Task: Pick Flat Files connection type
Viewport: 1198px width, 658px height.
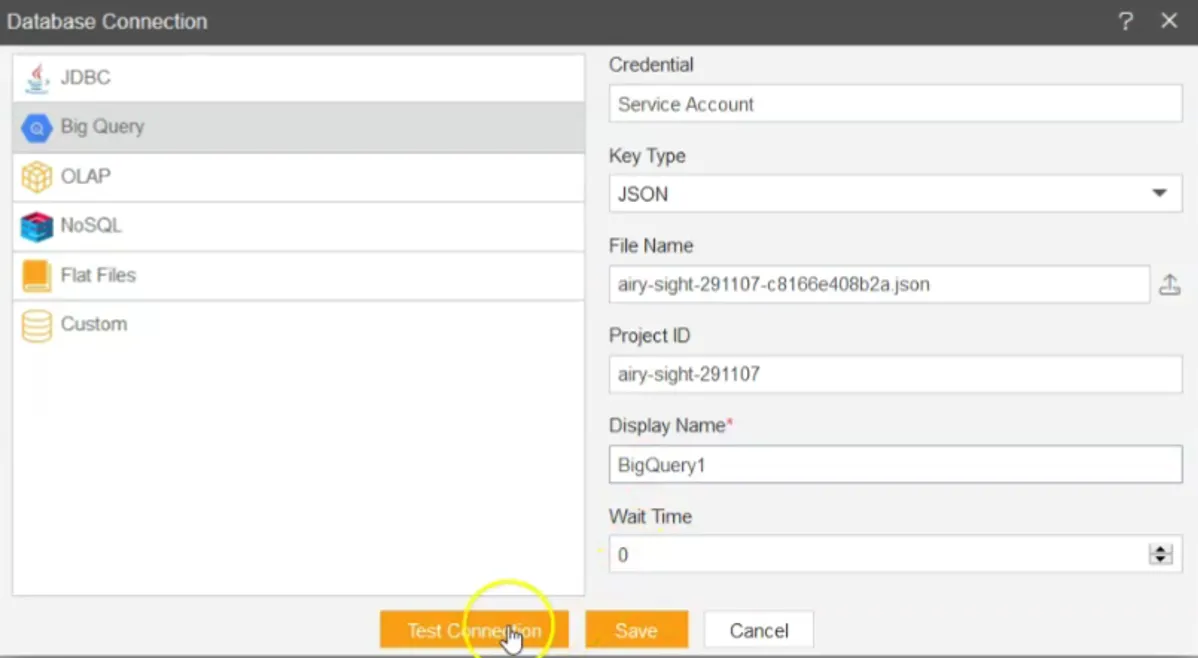Action: pos(299,275)
